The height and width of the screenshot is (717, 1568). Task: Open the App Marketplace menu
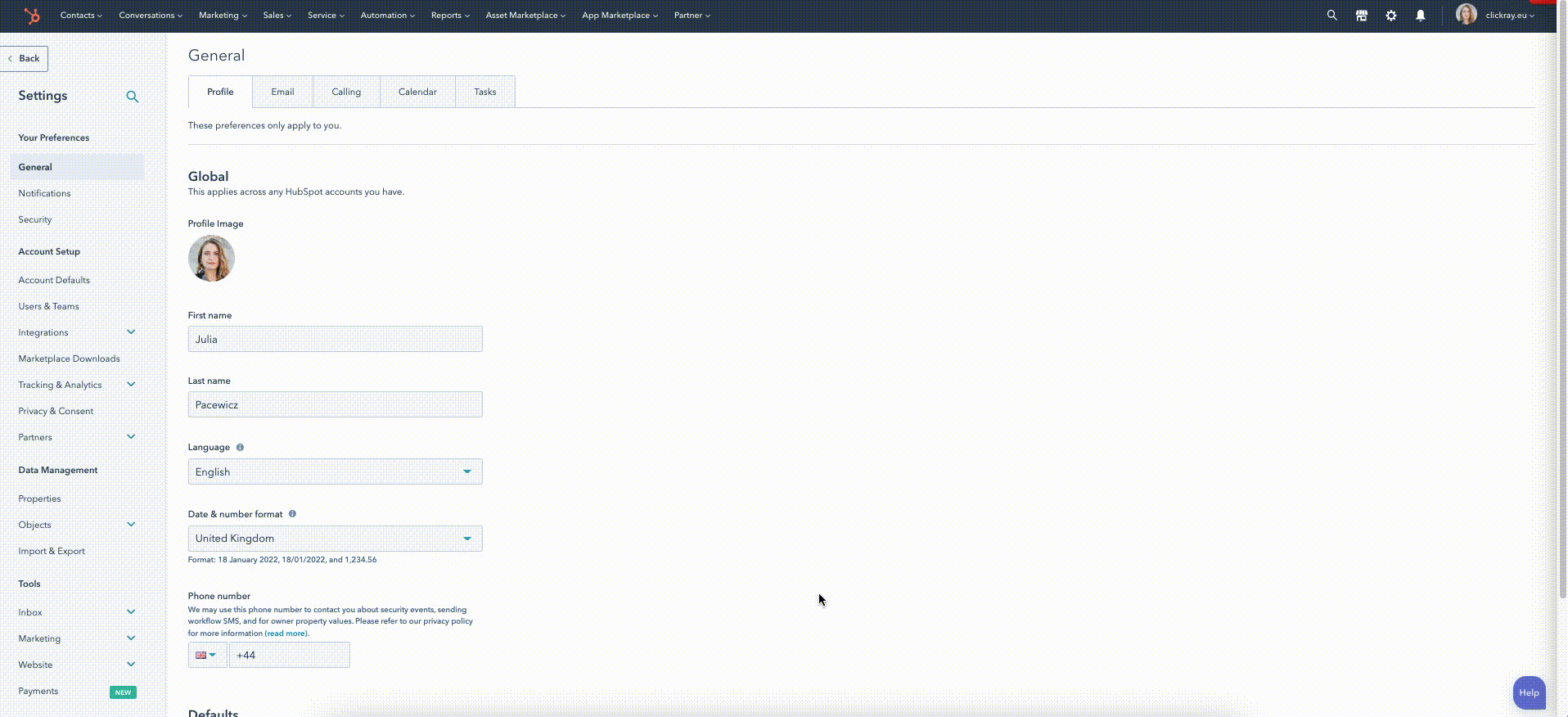[x=620, y=16]
